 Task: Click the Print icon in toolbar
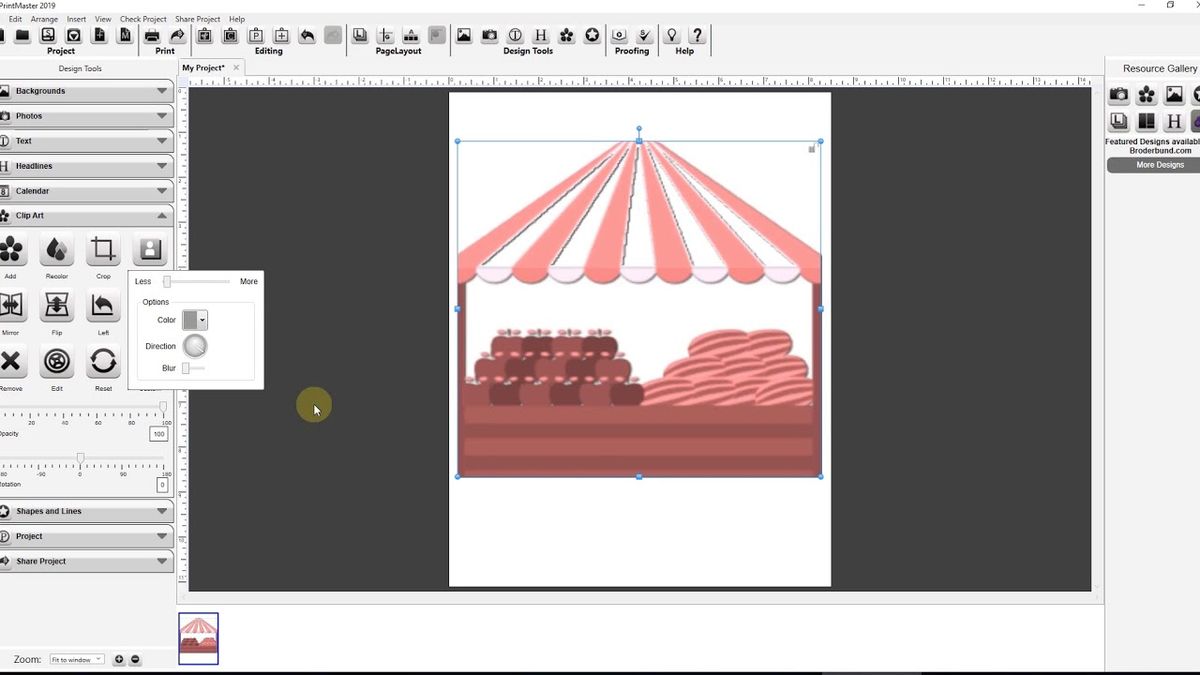tap(152, 35)
